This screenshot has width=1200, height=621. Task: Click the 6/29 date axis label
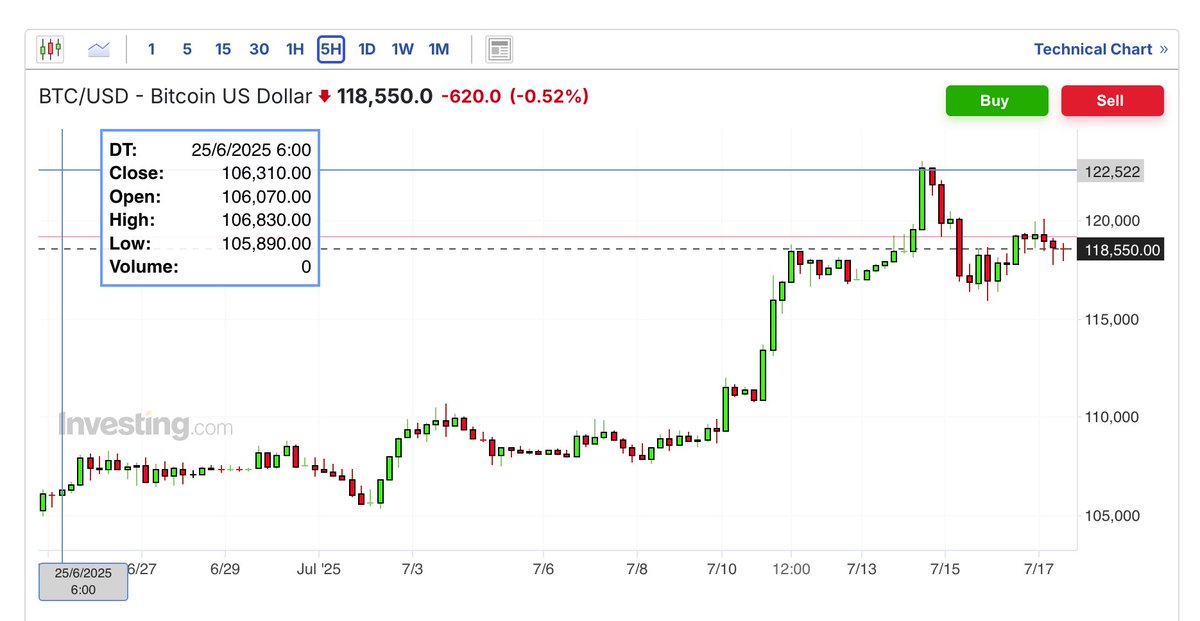point(225,569)
